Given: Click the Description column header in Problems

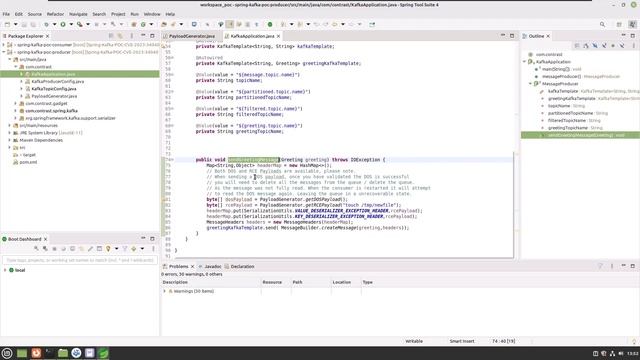Looking at the screenshot, I should point(211,282).
